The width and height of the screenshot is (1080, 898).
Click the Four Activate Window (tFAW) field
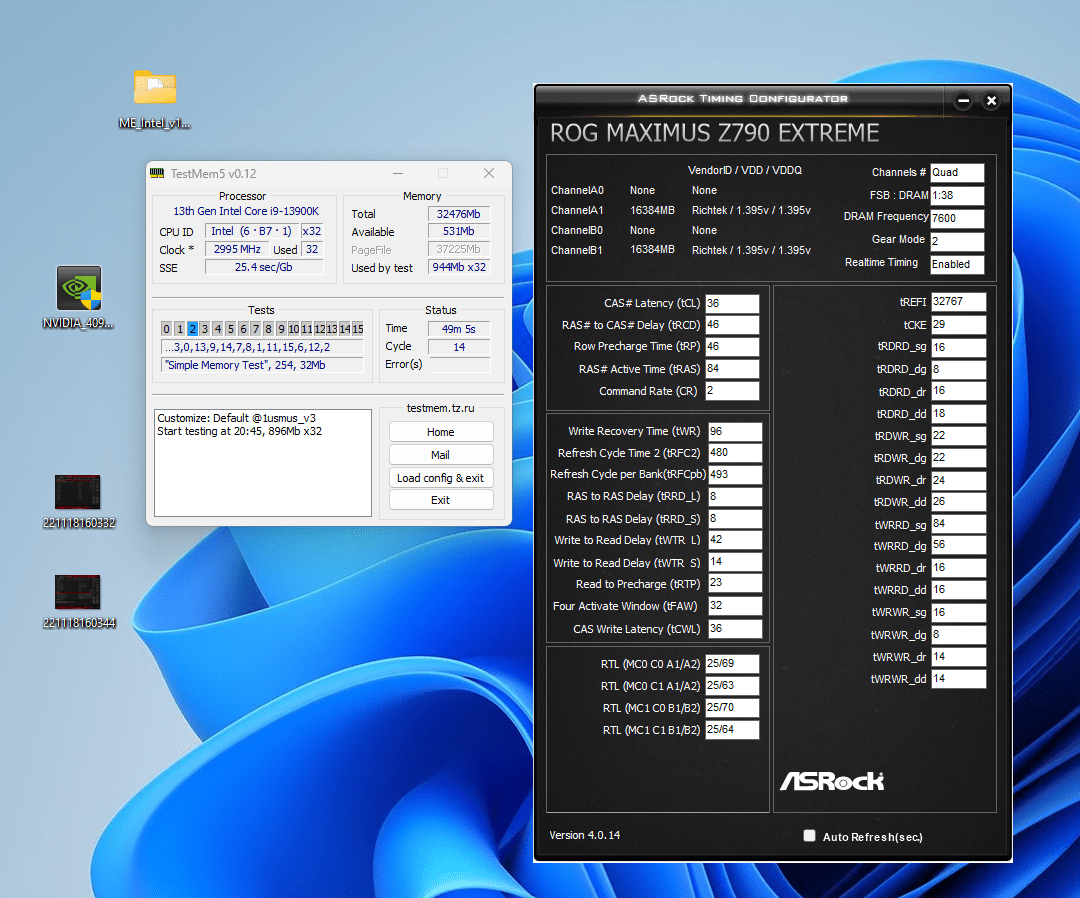point(736,605)
